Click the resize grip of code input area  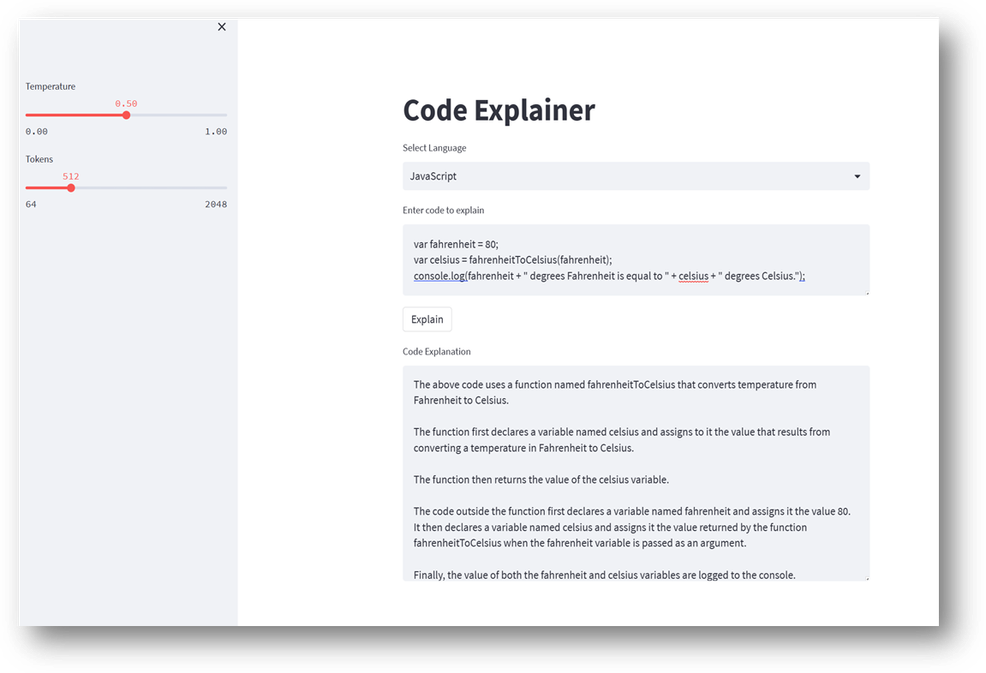[867, 292]
